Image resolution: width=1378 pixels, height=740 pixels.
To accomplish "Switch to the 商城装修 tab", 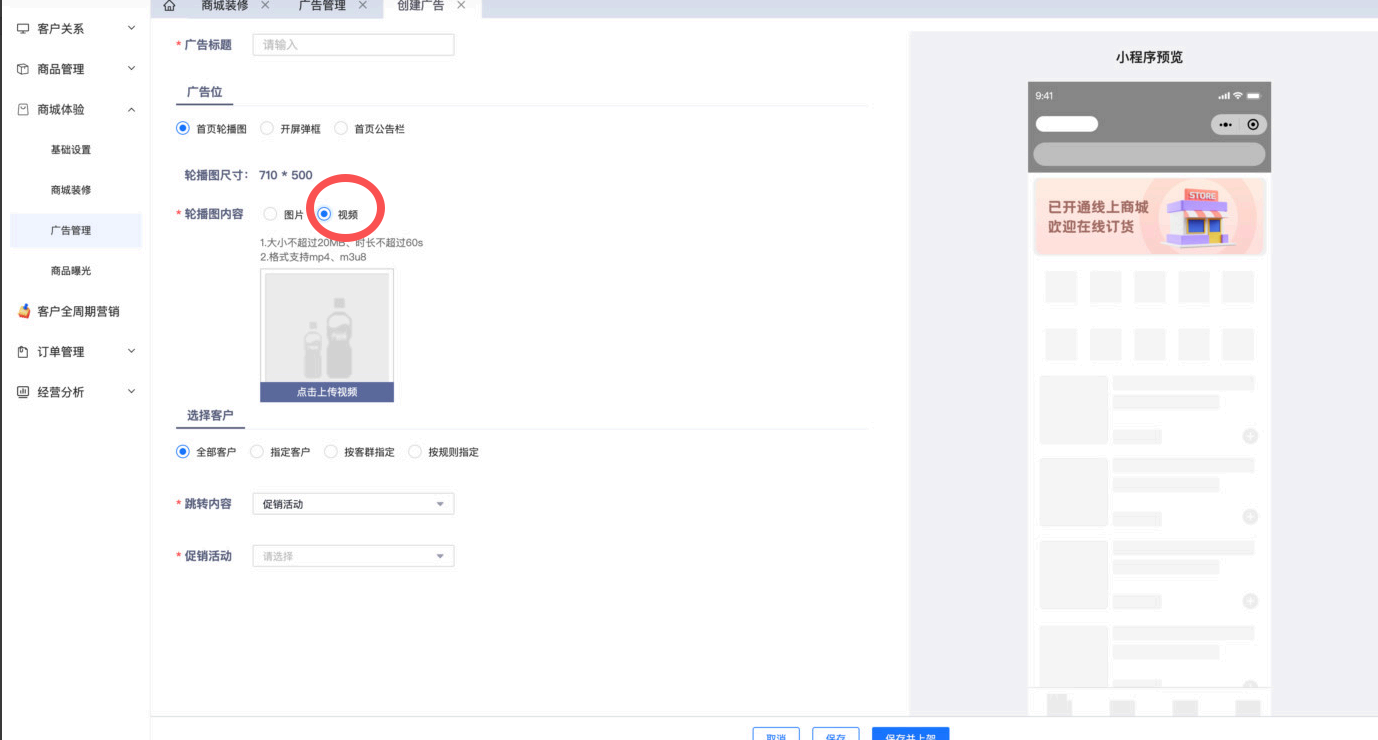I will coord(224,6).
